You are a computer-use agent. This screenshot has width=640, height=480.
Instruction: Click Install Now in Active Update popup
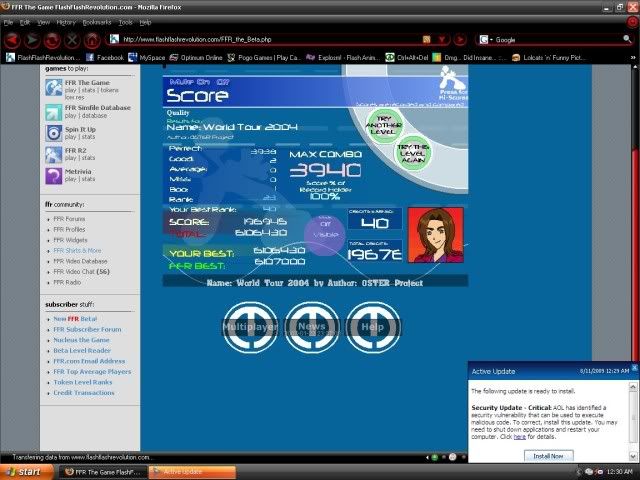548,455
